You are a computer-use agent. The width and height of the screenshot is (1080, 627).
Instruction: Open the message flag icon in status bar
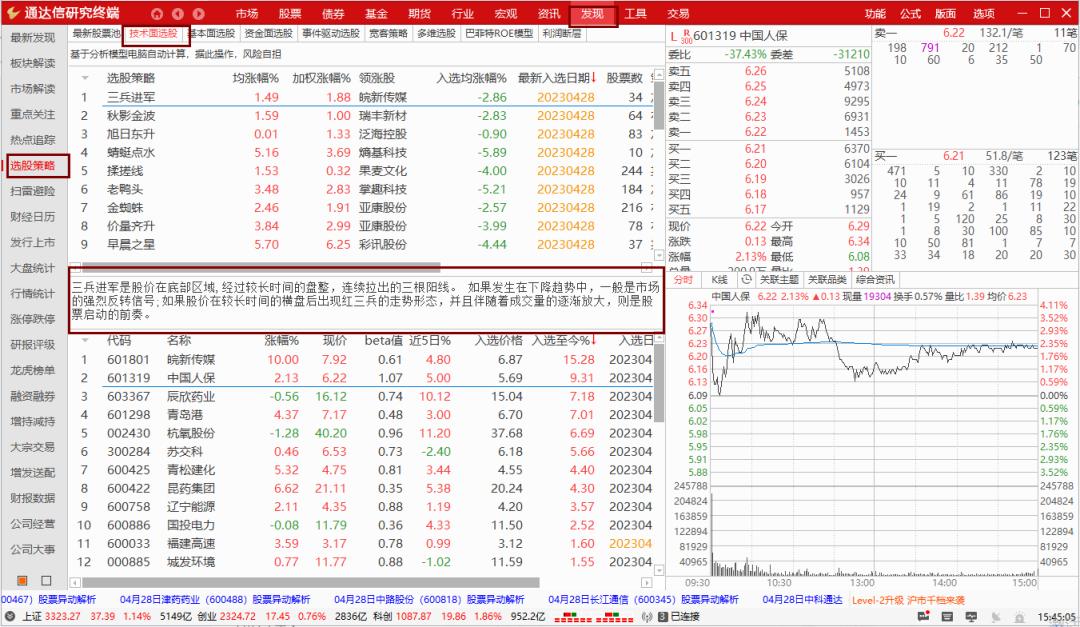tap(924, 616)
